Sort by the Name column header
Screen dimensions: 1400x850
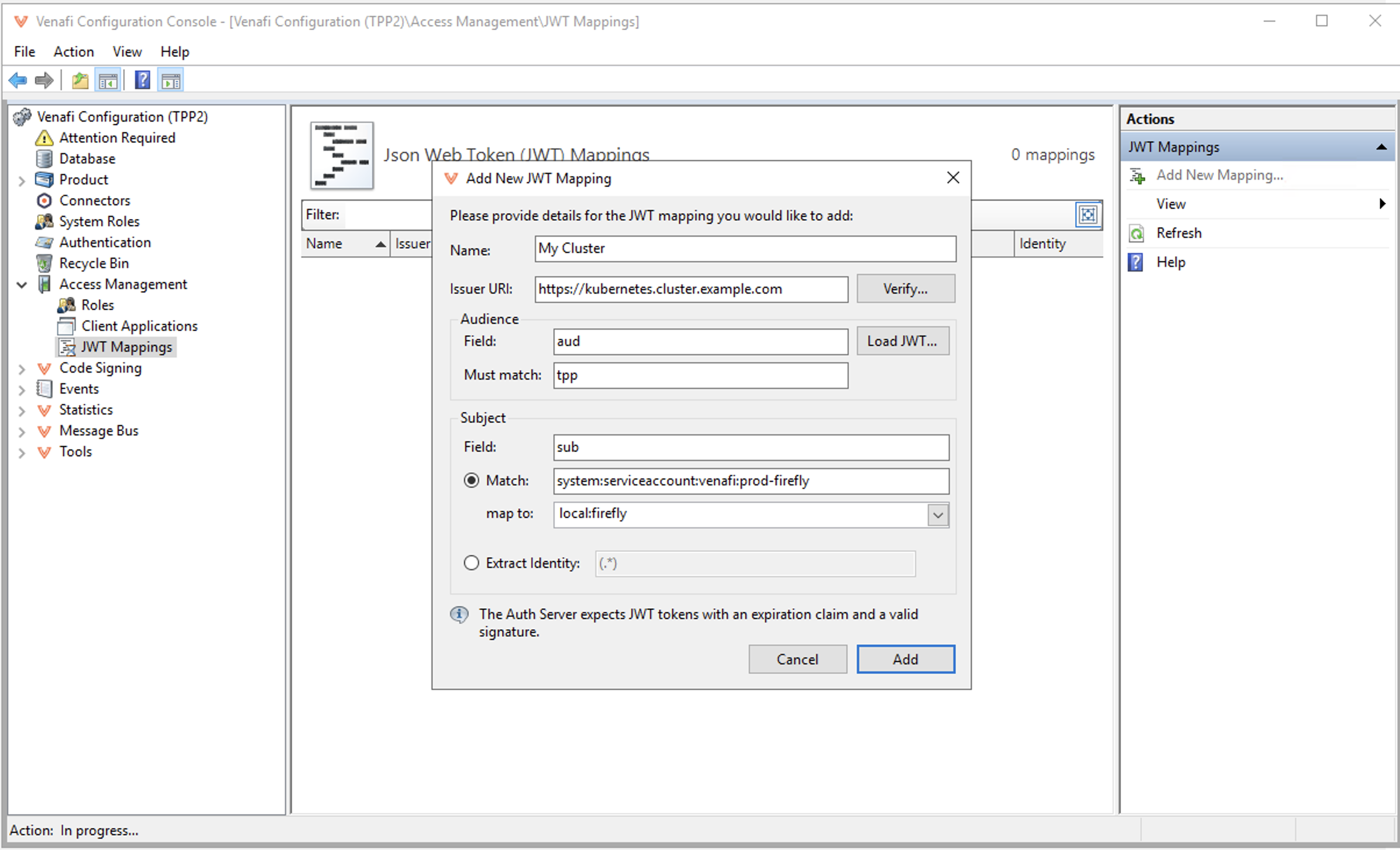(345, 244)
